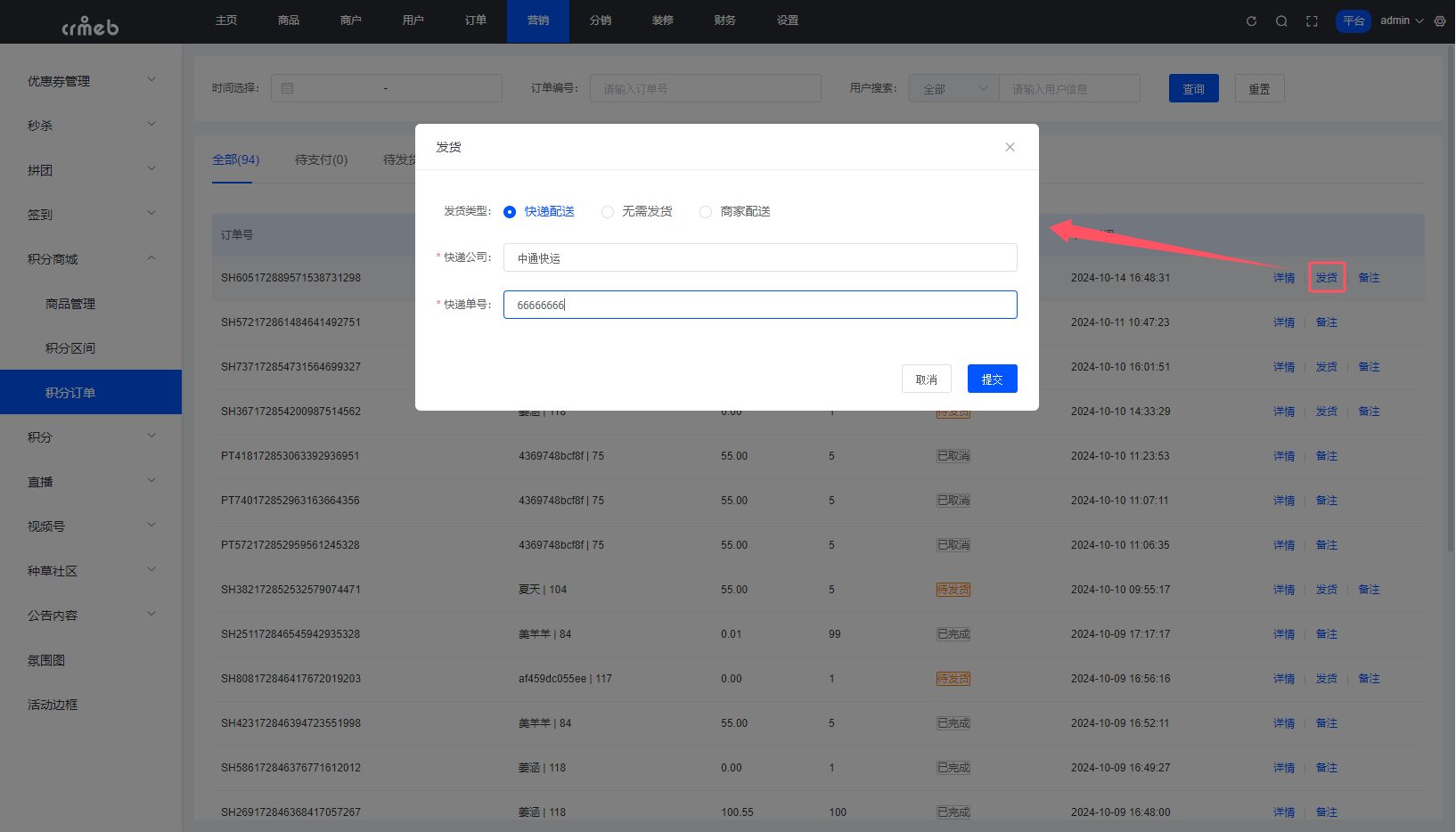Open the search icon in top bar
Viewport: 1456px width, 832px height.
(x=1281, y=21)
